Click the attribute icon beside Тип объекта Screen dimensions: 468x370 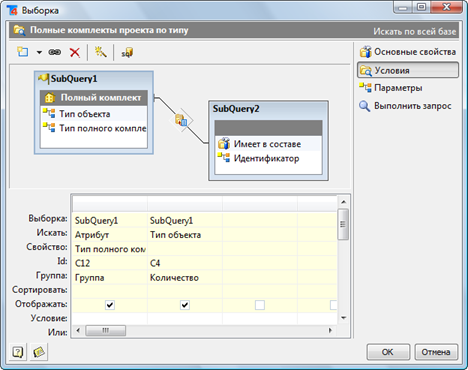[49, 113]
